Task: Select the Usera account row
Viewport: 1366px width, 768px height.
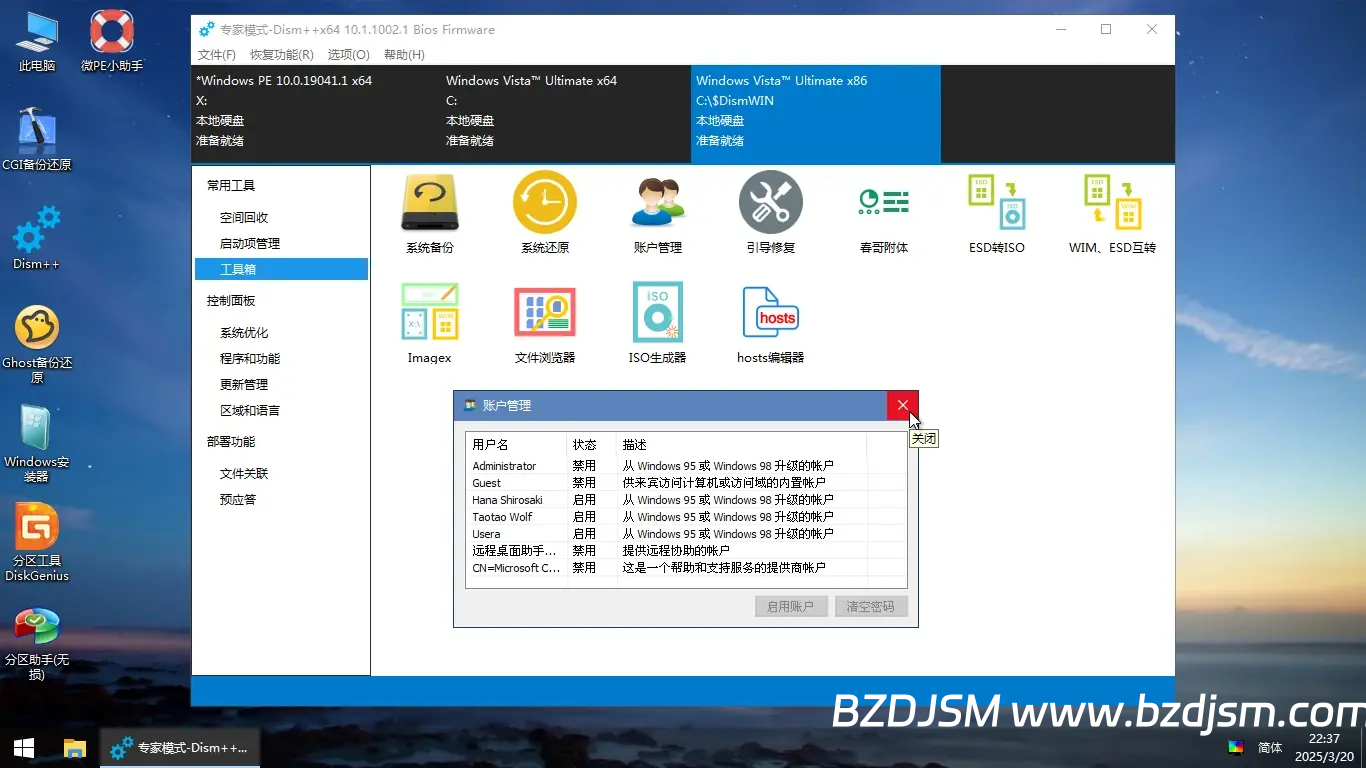Action: tap(686, 534)
